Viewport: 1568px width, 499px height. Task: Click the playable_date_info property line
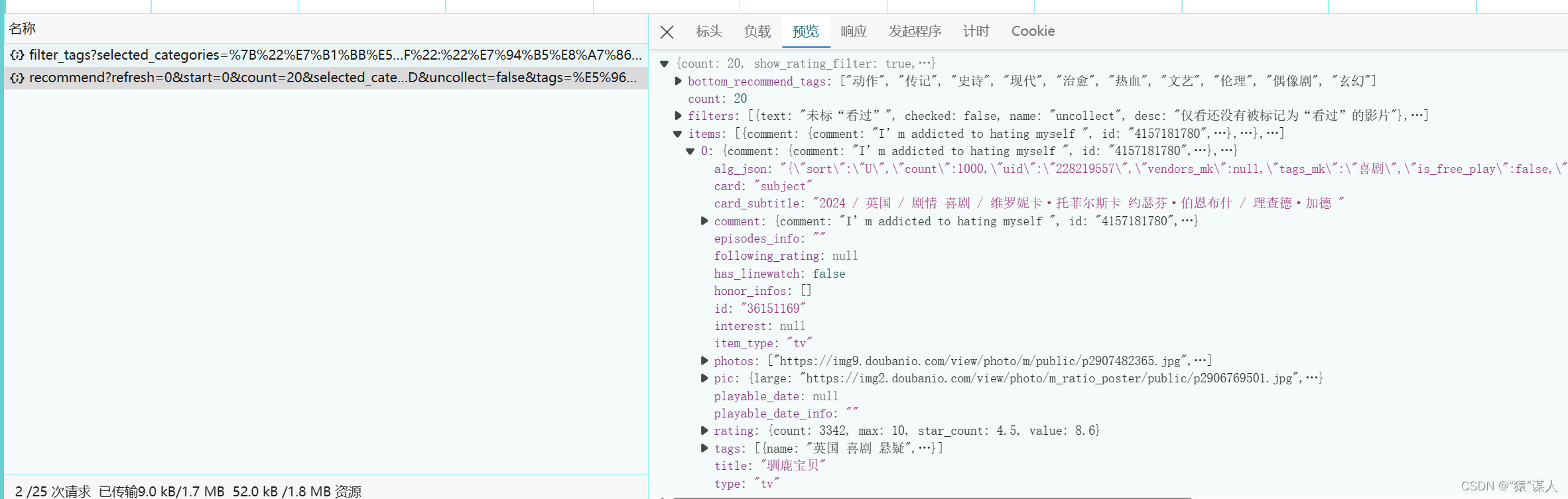coord(786,414)
